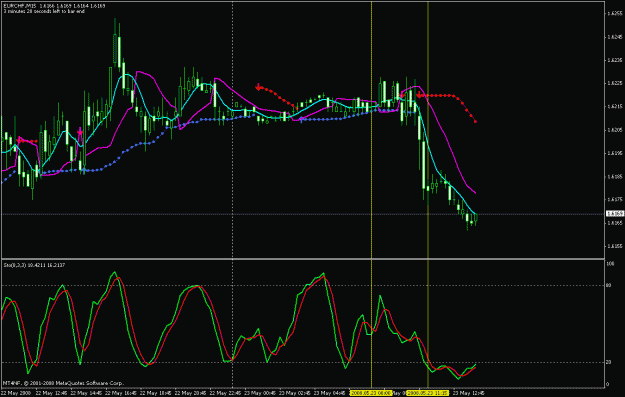The height and width of the screenshot is (397, 625).
Task: Click the first yellow highlighted date label 2008.05.23 08:00
Action: [371, 393]
